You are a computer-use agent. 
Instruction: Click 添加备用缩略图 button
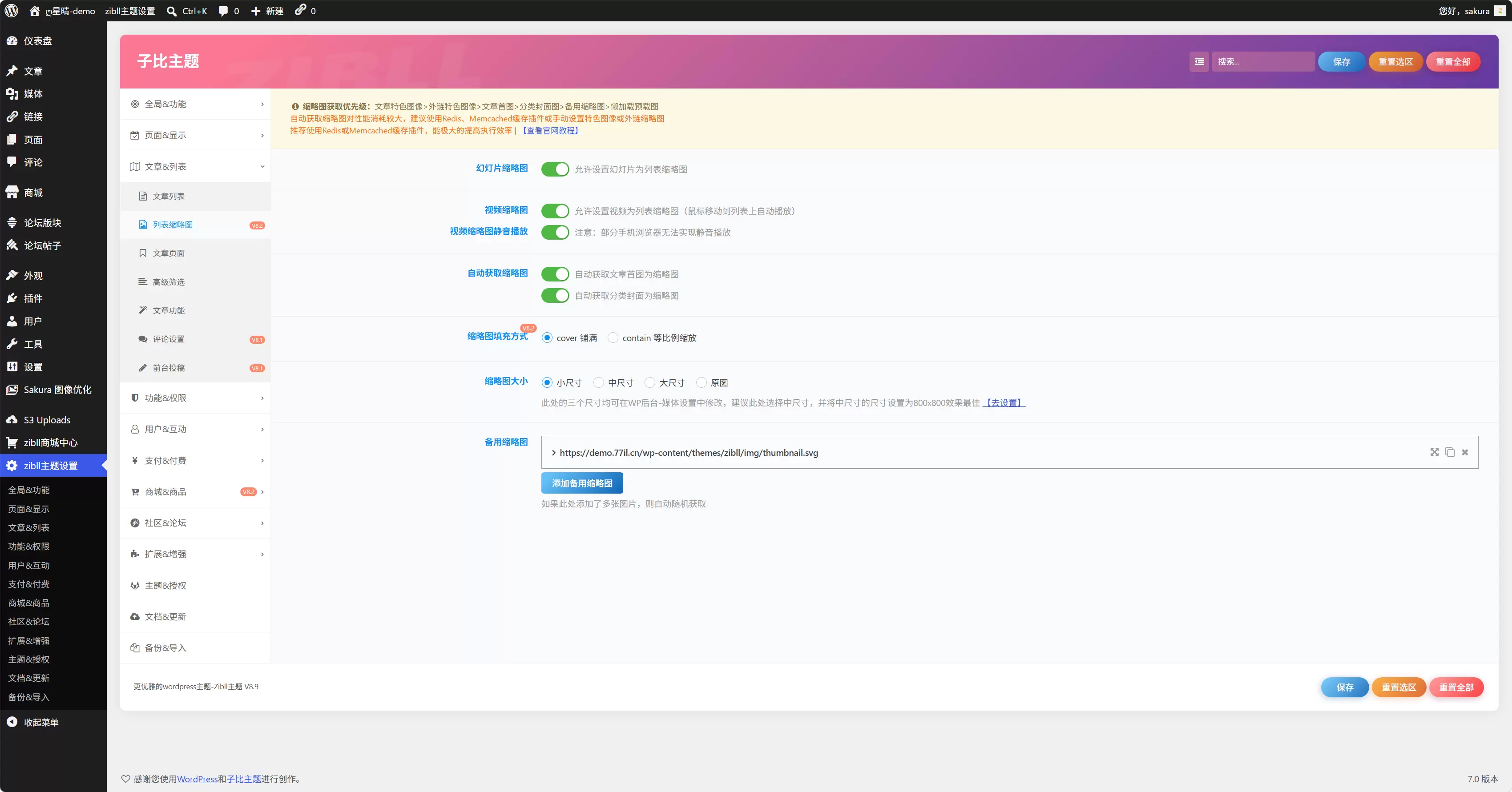pos(582,483)
